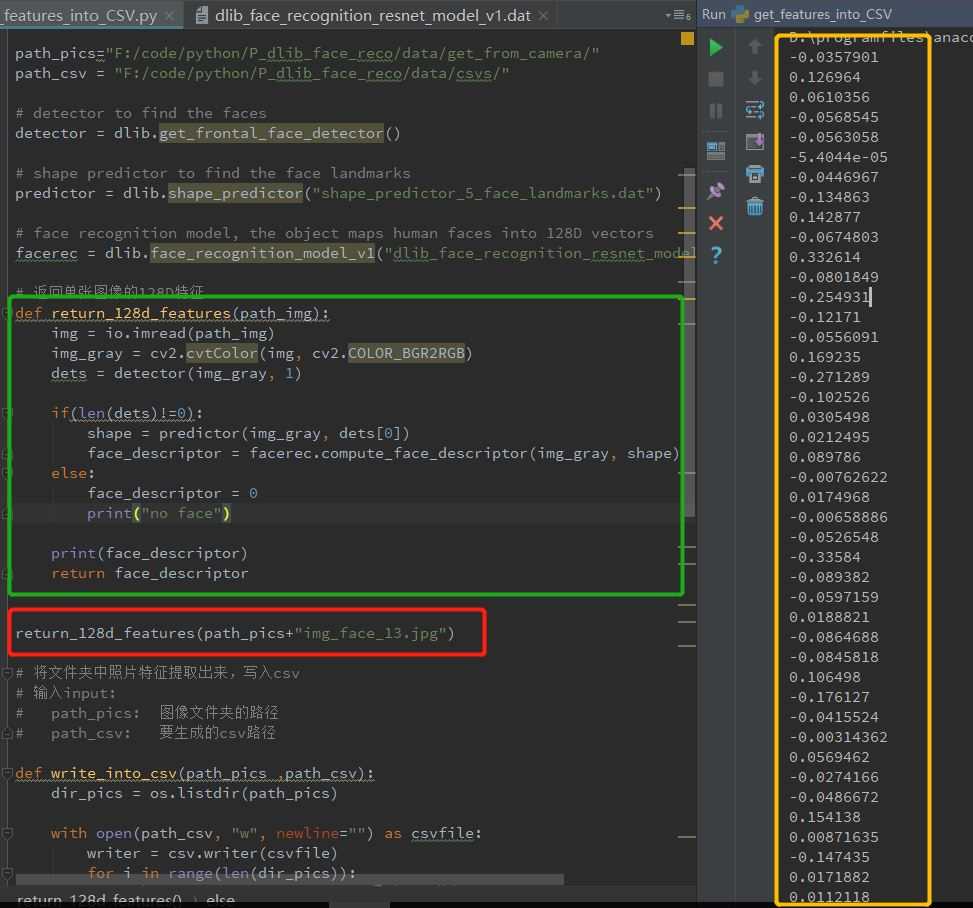Viewport: 973px width, 908px height.
Task: Click console output value -0.00762622
Action: coord(838,477)
